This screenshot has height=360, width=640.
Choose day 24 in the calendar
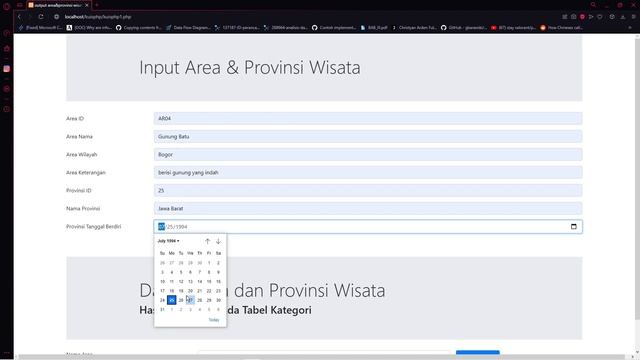pos(162,300)
